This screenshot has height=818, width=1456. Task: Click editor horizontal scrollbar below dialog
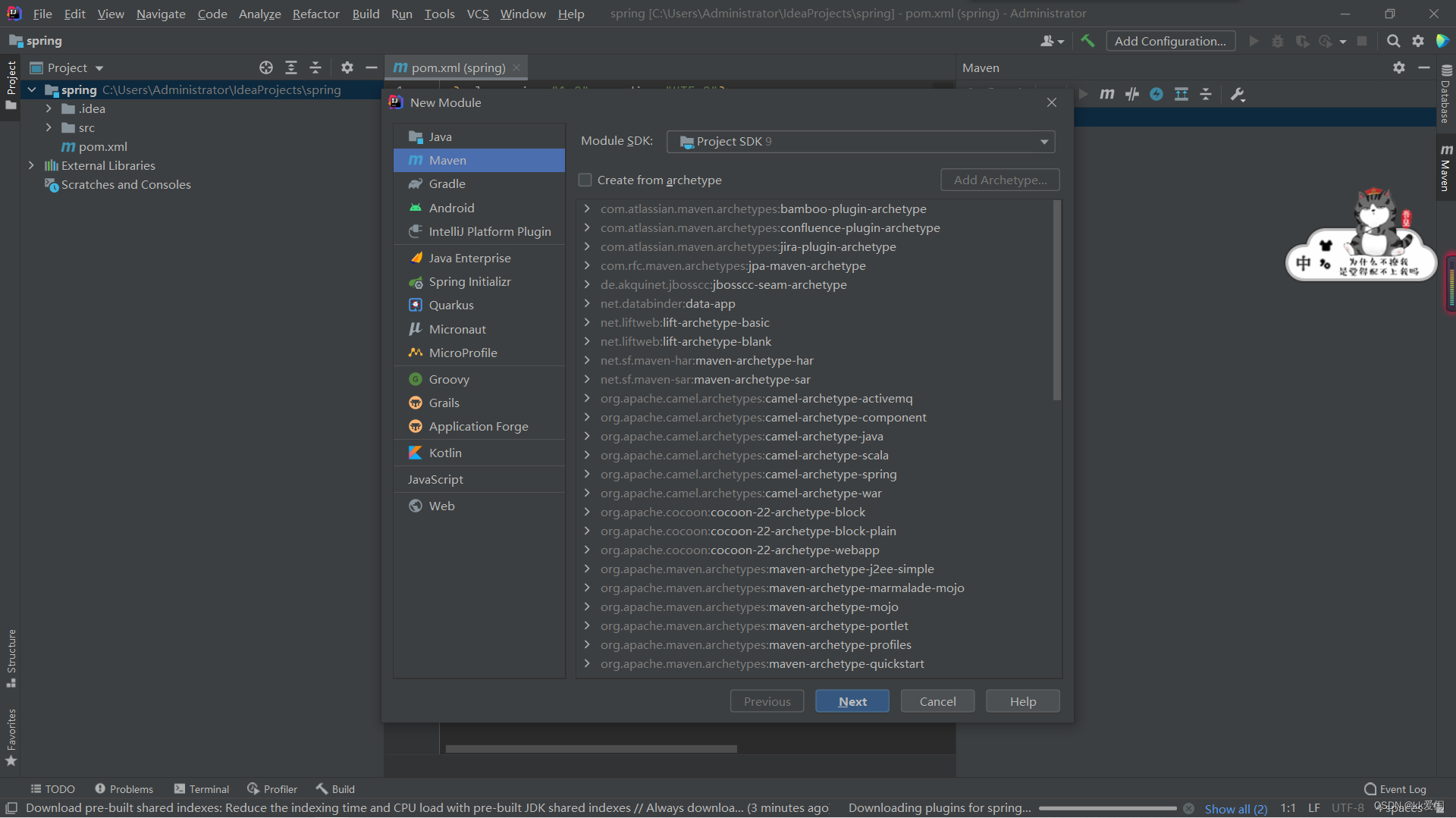click(x=591, y=749)
